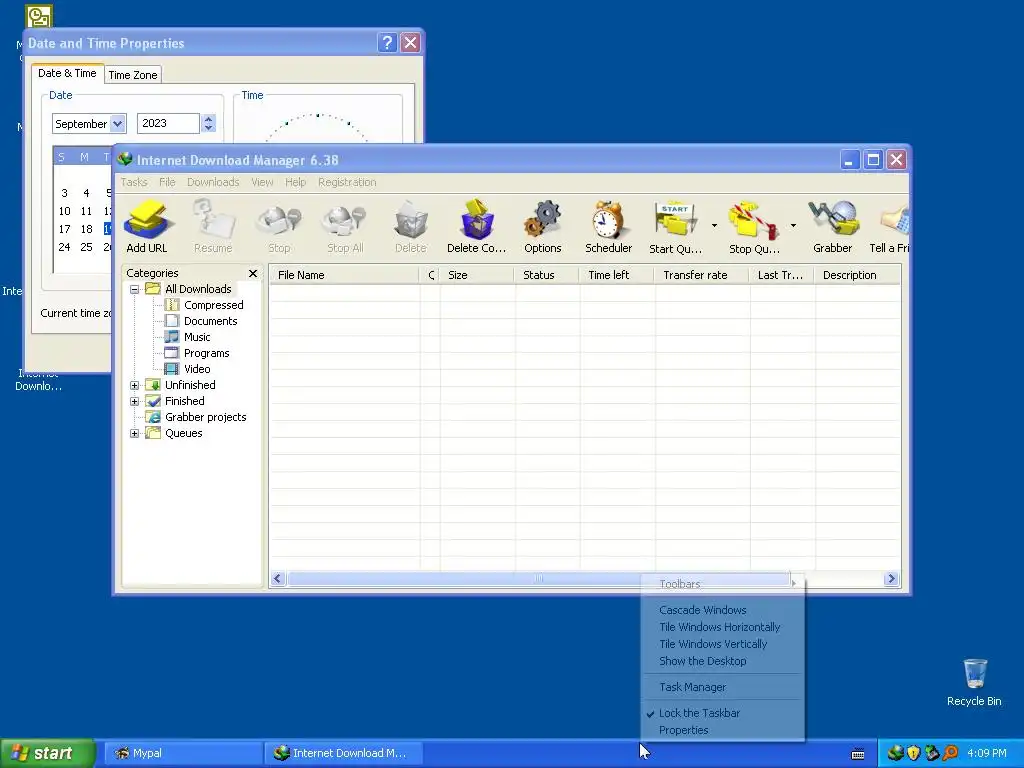Image resolution: width=1024 pixels, height=768 pixels.
Task: Select the Grabber projects item
Action: point(205,417)
